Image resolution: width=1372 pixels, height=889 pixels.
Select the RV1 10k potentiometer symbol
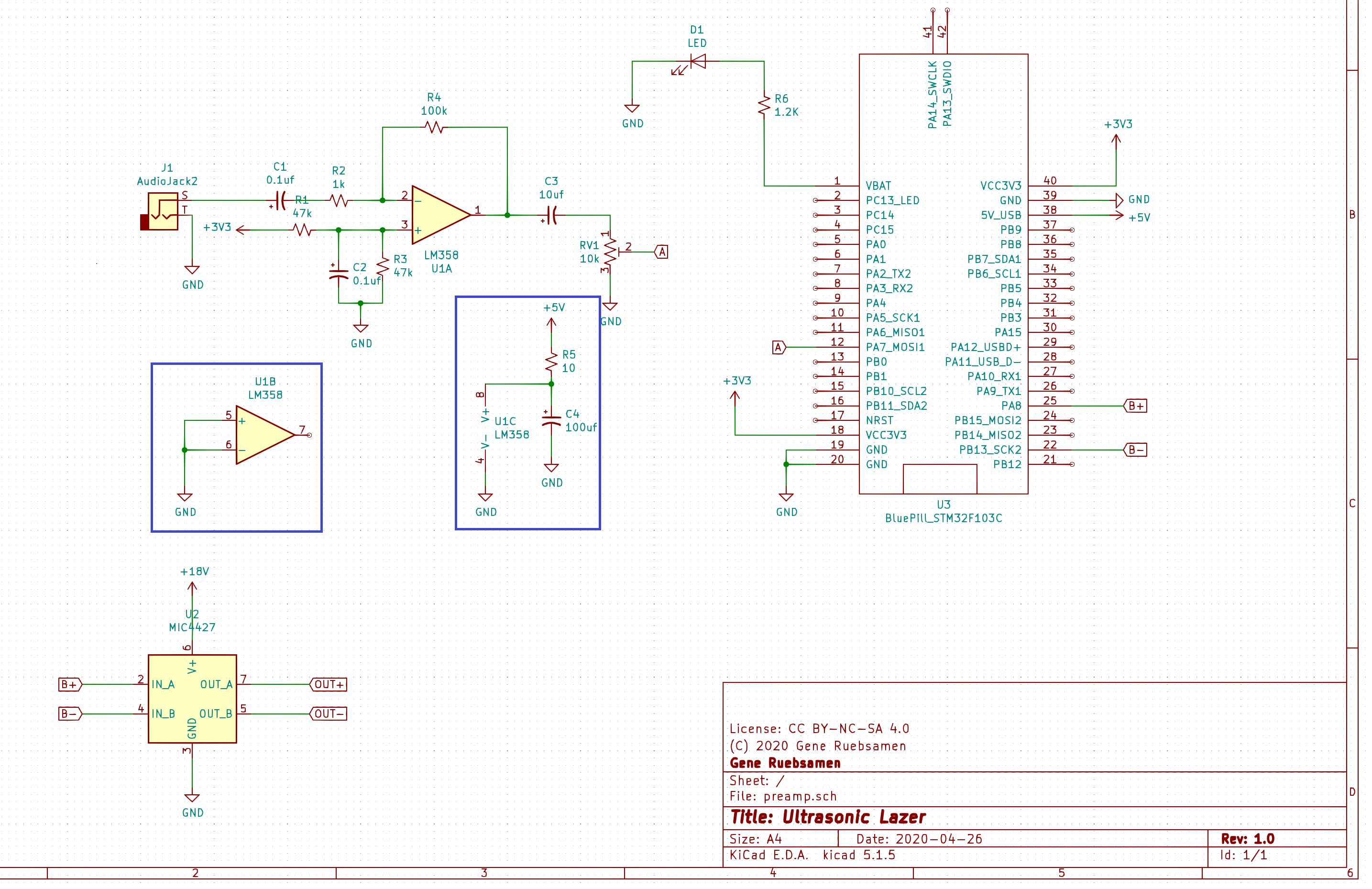[611, 252]
